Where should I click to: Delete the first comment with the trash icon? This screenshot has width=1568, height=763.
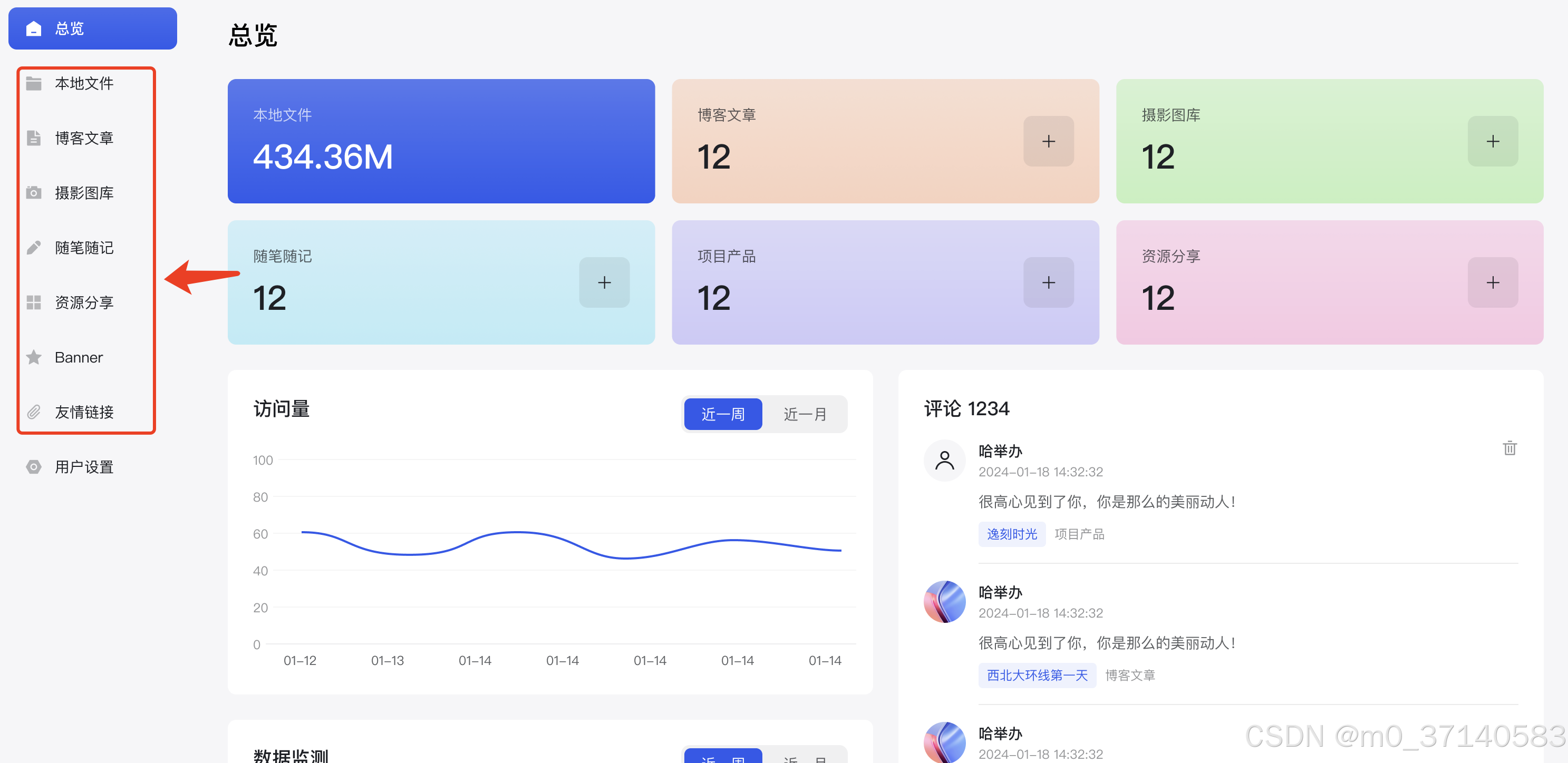pyautogui.click(x=1509, y=448)
